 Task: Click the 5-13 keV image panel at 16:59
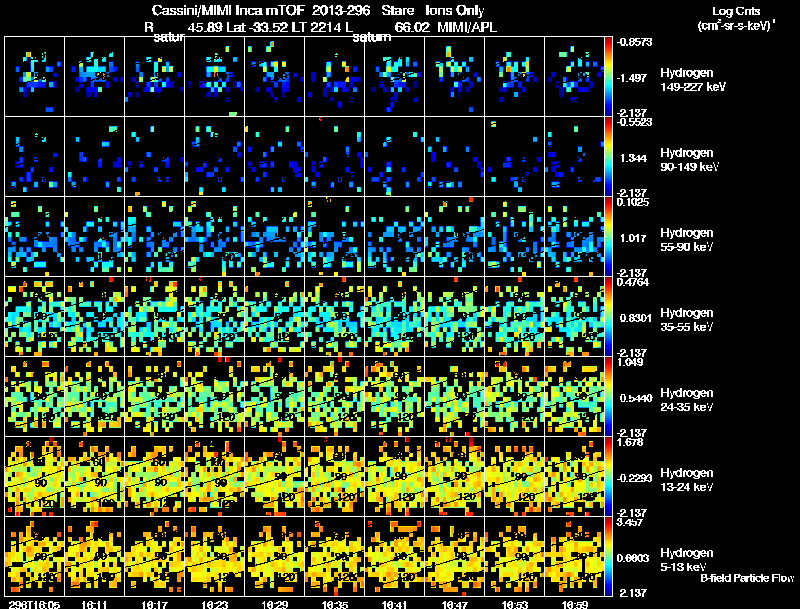[x=574, y=557]
